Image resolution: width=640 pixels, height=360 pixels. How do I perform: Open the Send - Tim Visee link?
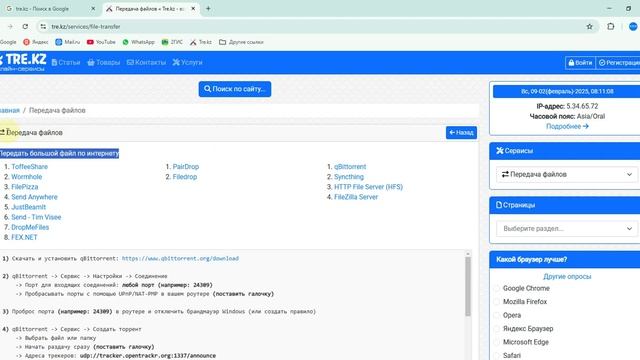(x=36, y=217)
